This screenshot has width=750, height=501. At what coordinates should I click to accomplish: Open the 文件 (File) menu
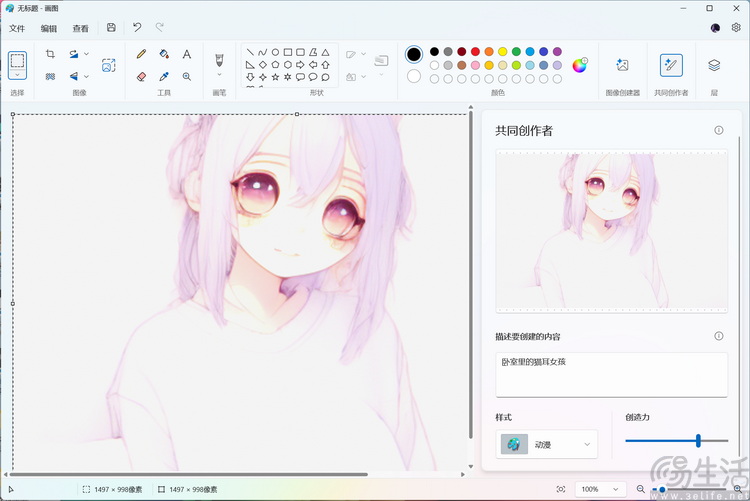[17, 28]
